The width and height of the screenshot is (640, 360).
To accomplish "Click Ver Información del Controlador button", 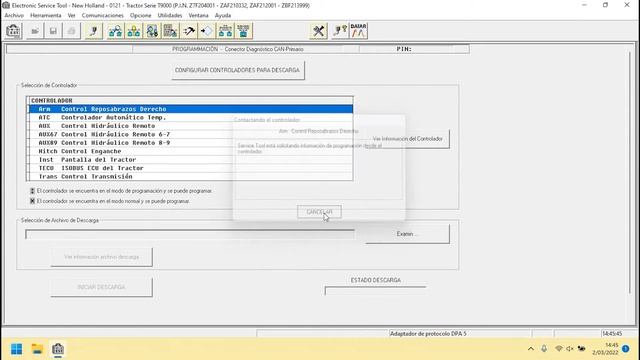I will pos(407,139).
